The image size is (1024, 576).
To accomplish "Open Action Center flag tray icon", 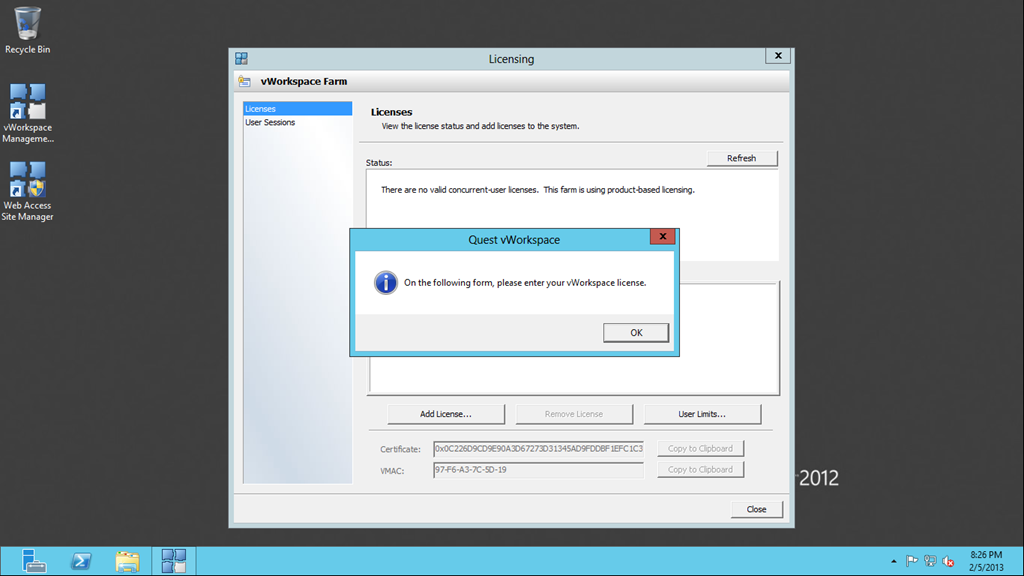I will pyautogui.click(x=912, y=561).
